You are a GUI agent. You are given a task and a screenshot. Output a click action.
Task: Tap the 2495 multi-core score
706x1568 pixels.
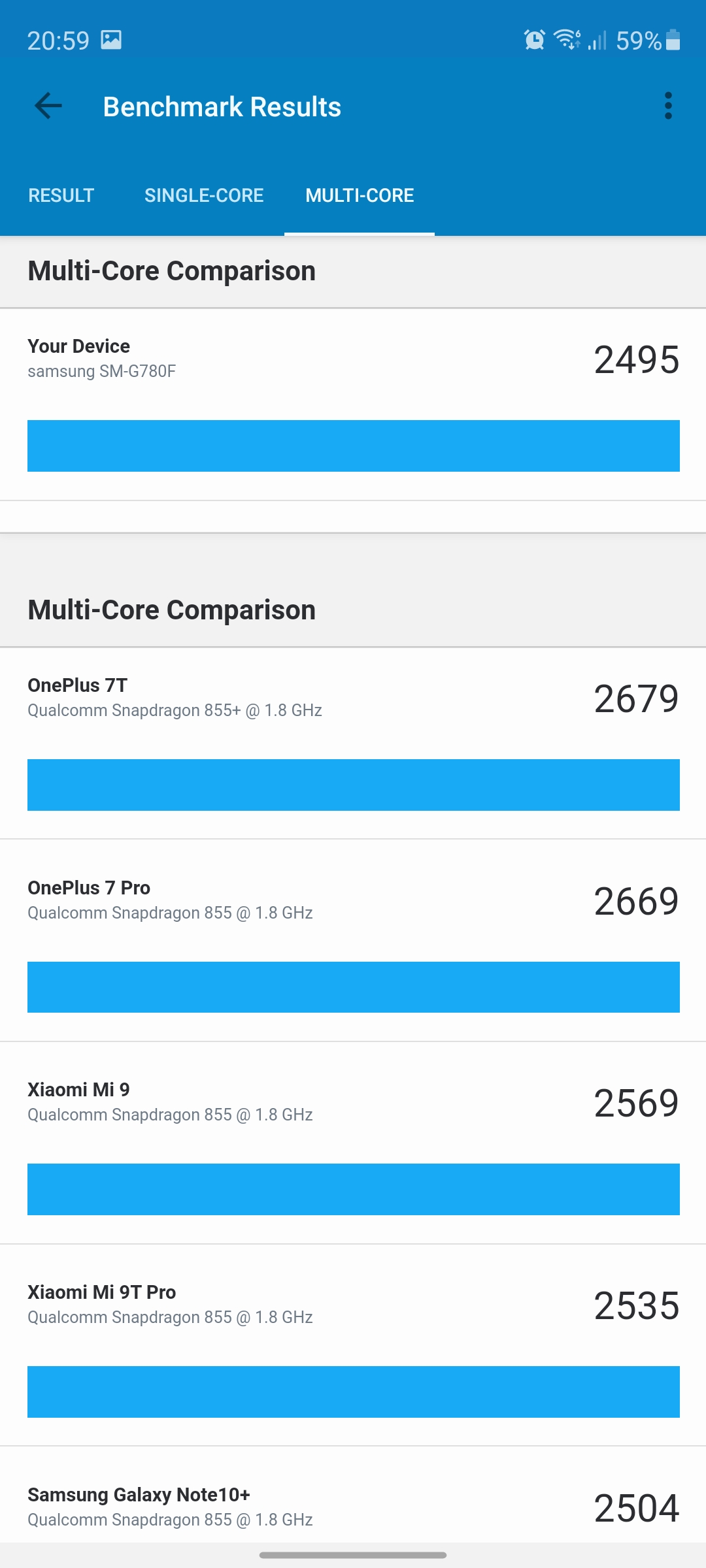tap(636, 359)
